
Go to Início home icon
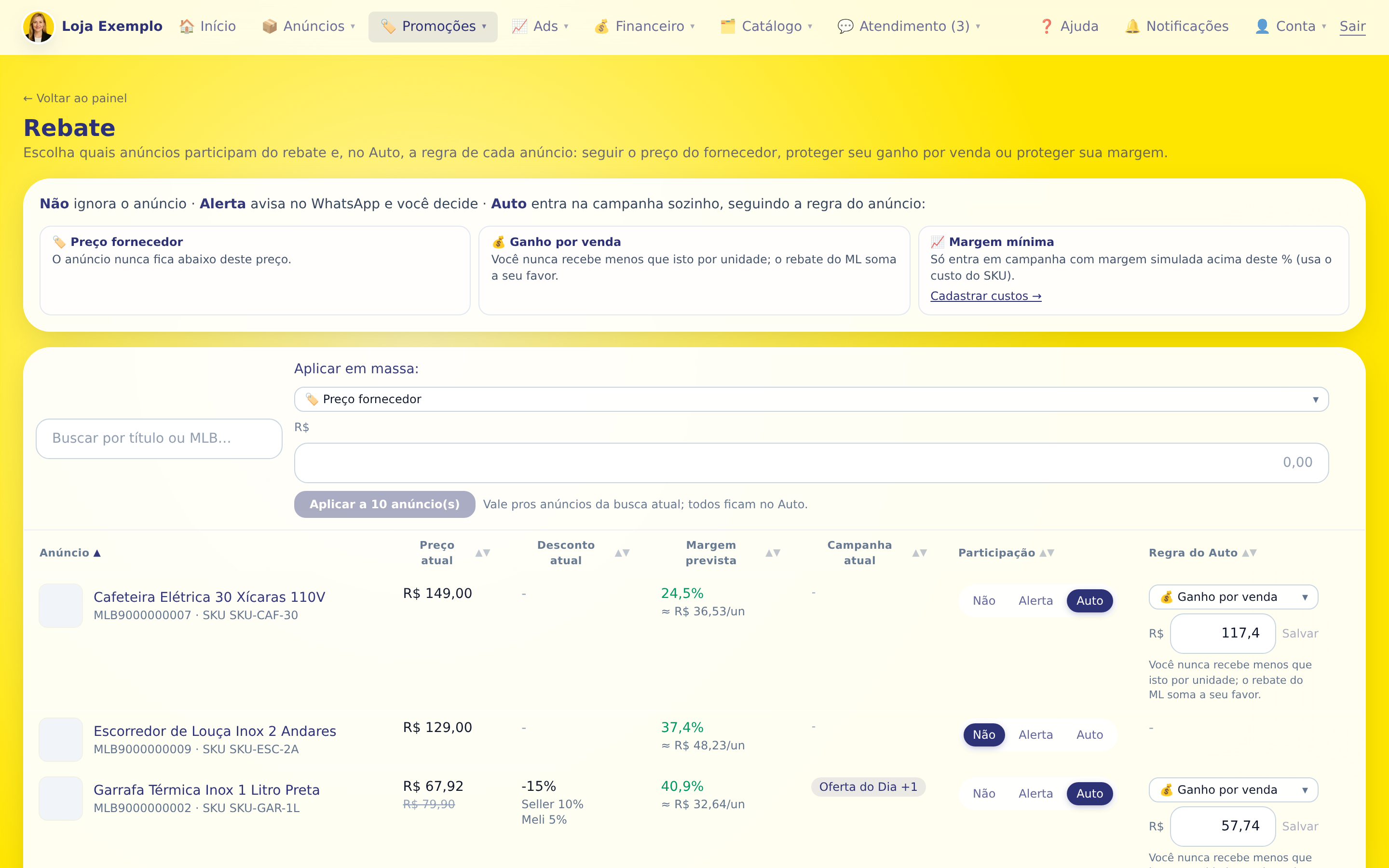click(x=187, y=27)
